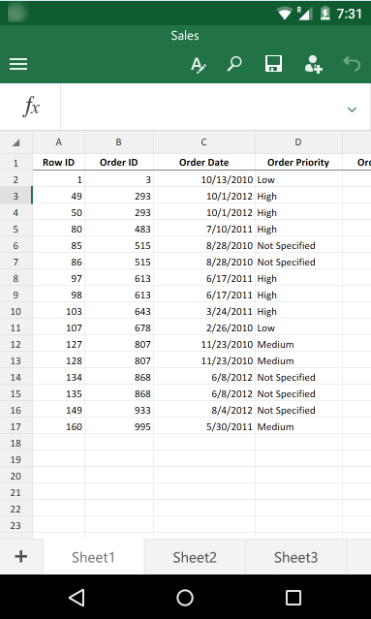
Task: Select Order ID cell 995
Action: (x=119, y=426)
